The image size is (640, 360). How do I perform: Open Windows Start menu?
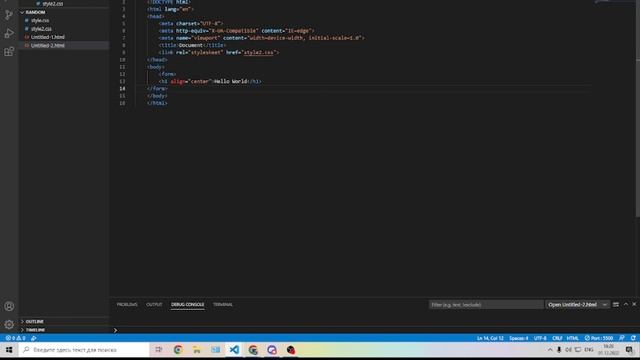(9, 350)
